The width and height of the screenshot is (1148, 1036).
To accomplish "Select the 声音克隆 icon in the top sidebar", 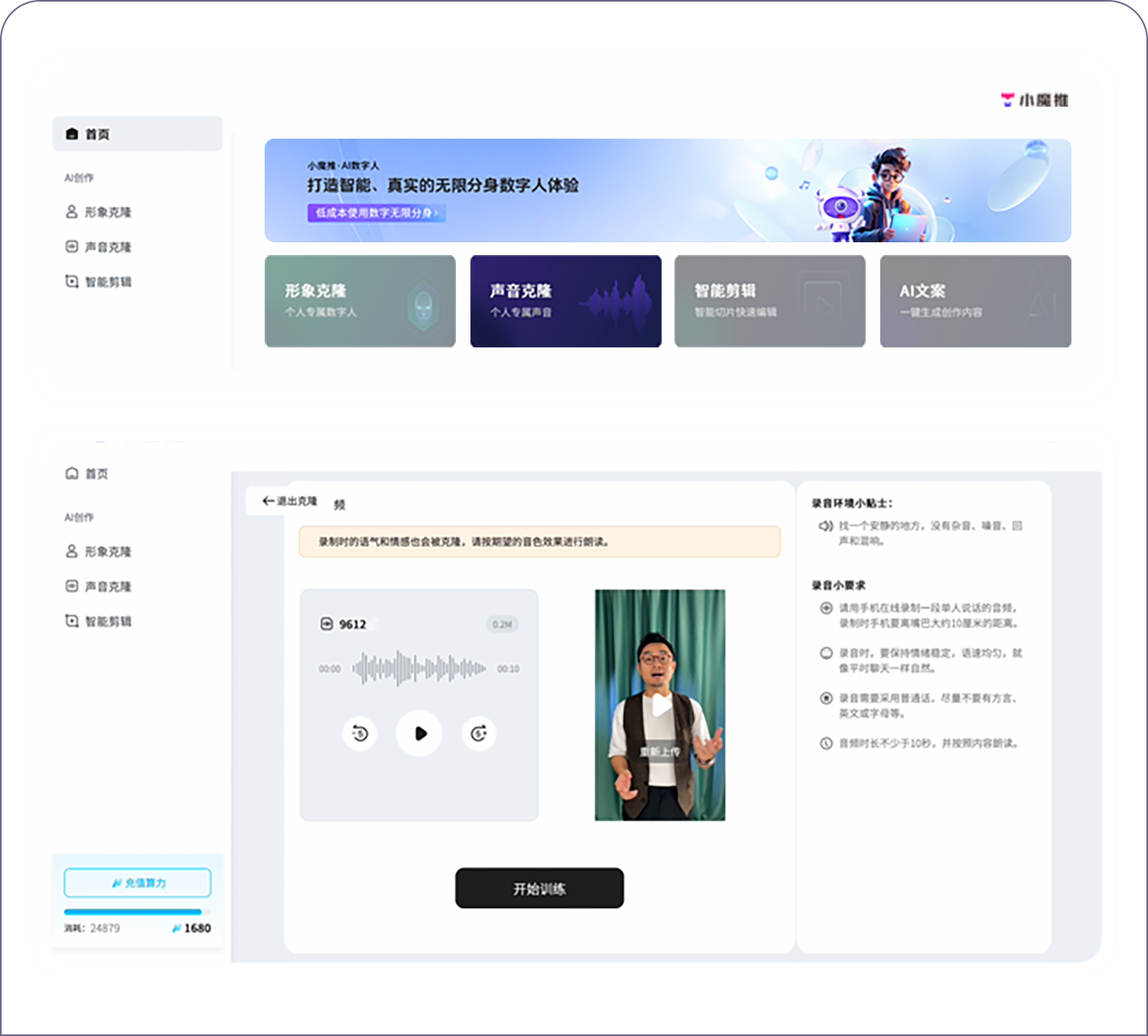I will coord(70,247).
